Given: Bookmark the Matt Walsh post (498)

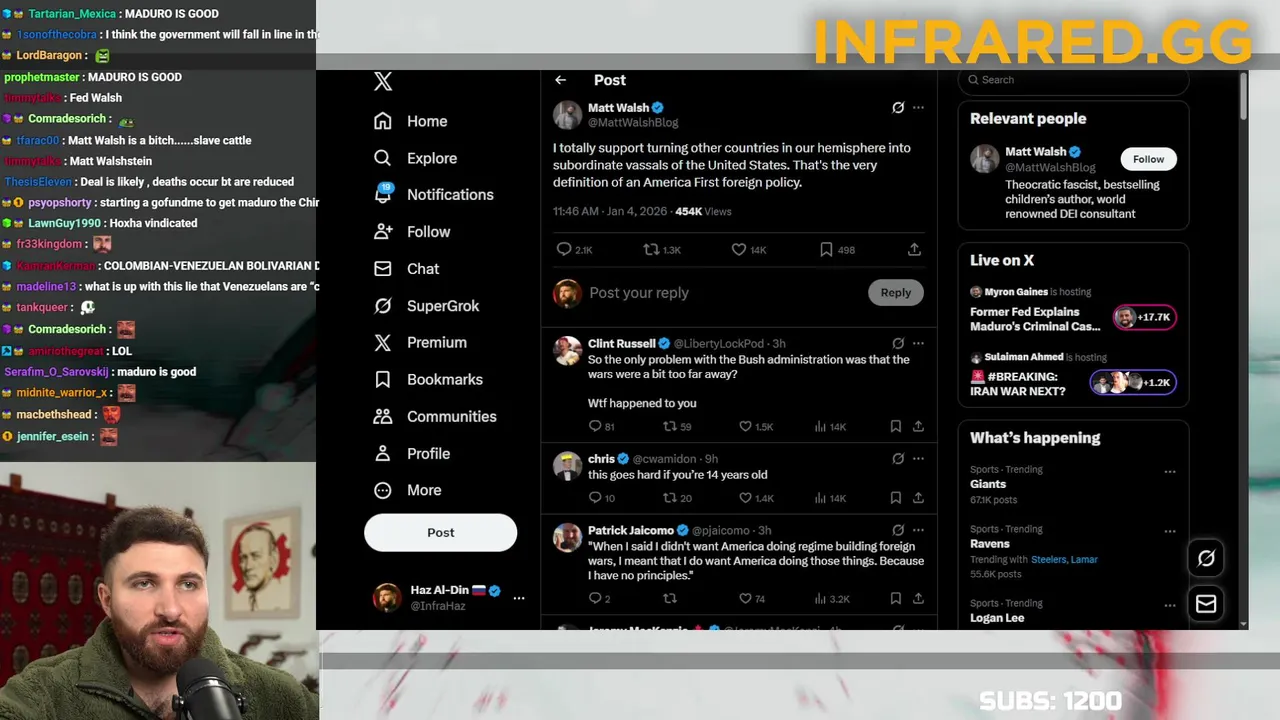Looking at the screenshot, I should tap(826, 249).
